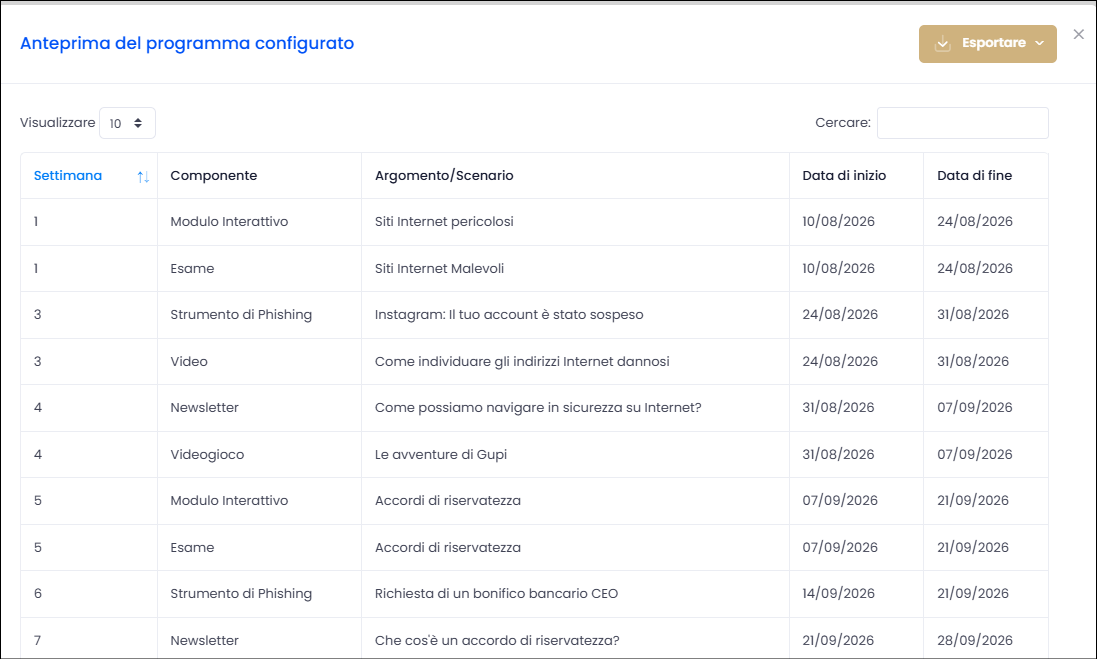Click the Anteprima del programma configurato title
This screenshot has width=1097, height=659.
187,43
